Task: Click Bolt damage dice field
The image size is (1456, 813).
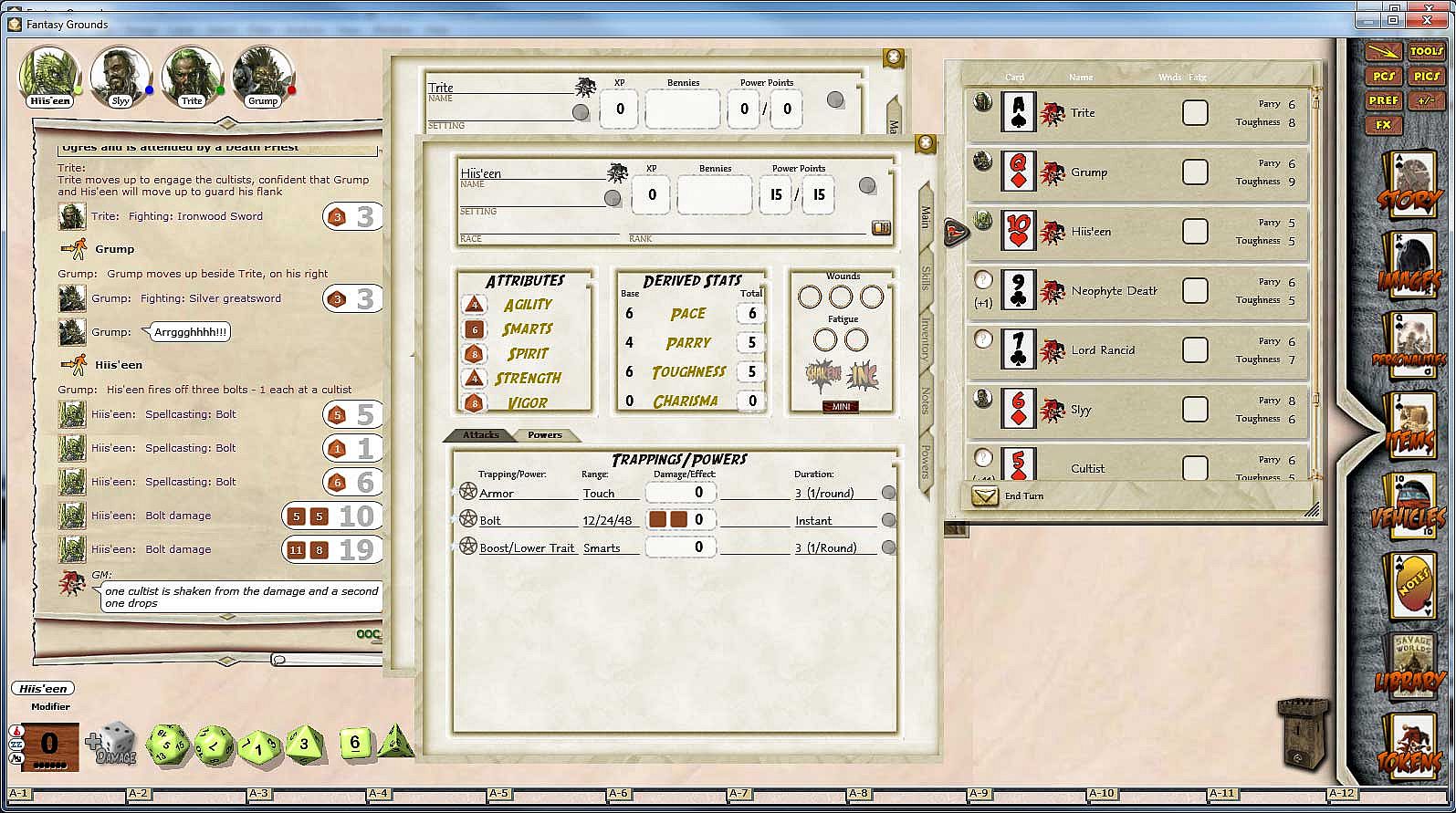Action: pos(681,519)
